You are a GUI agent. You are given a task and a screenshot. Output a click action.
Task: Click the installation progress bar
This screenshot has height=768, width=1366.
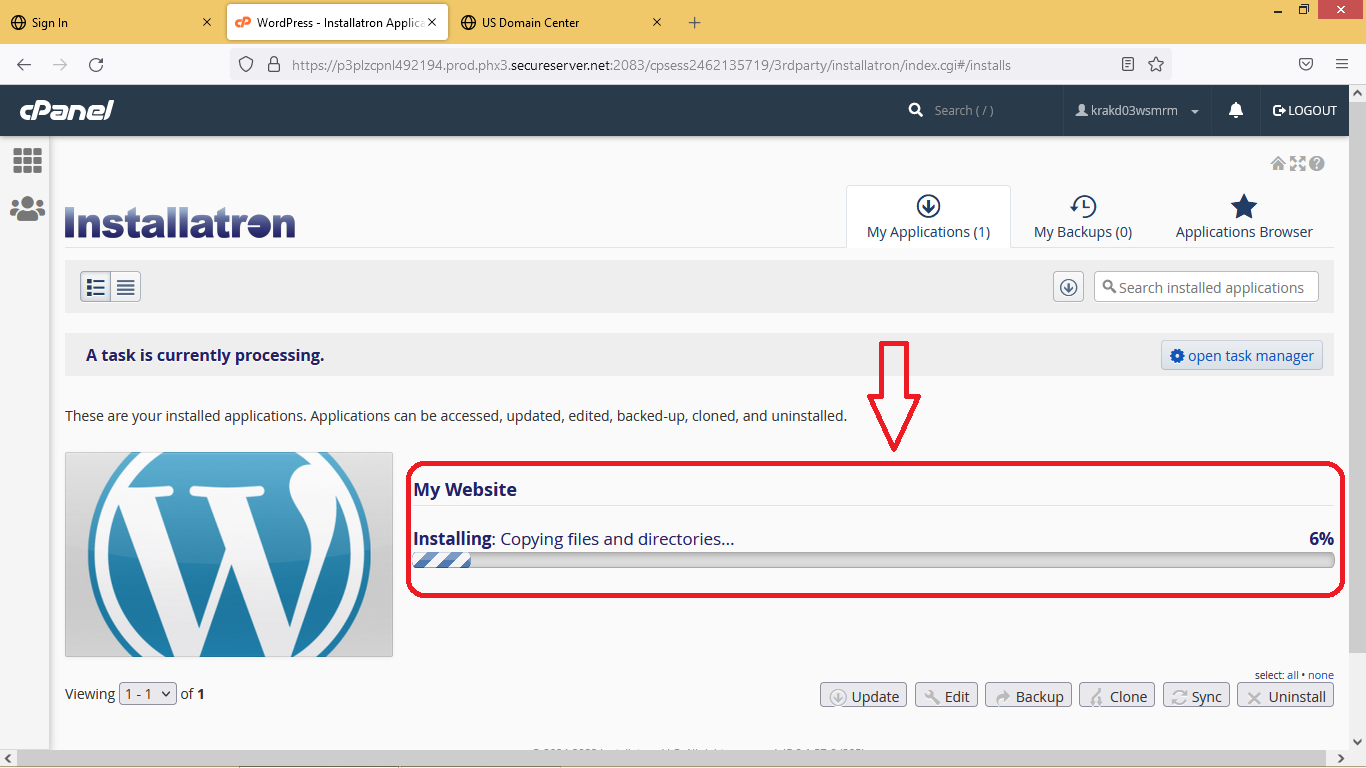(x=874, y=560)
